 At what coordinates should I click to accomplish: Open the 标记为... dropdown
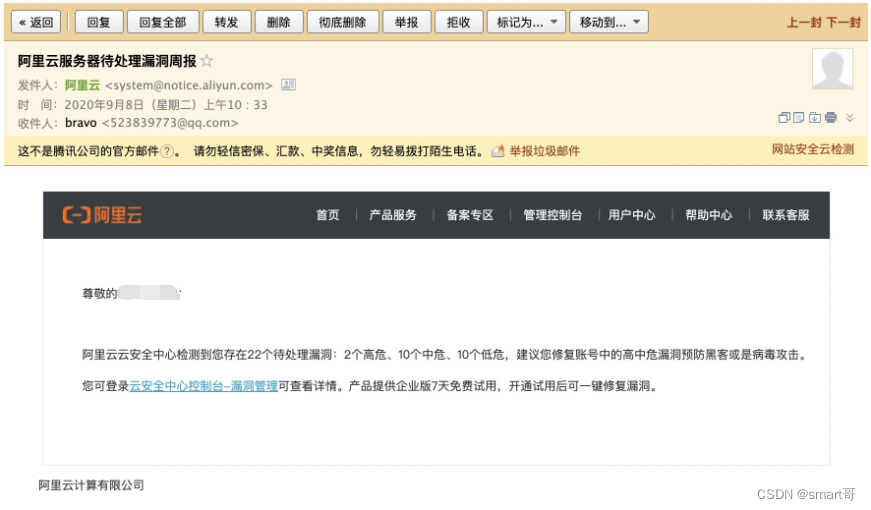pos(526,22)
